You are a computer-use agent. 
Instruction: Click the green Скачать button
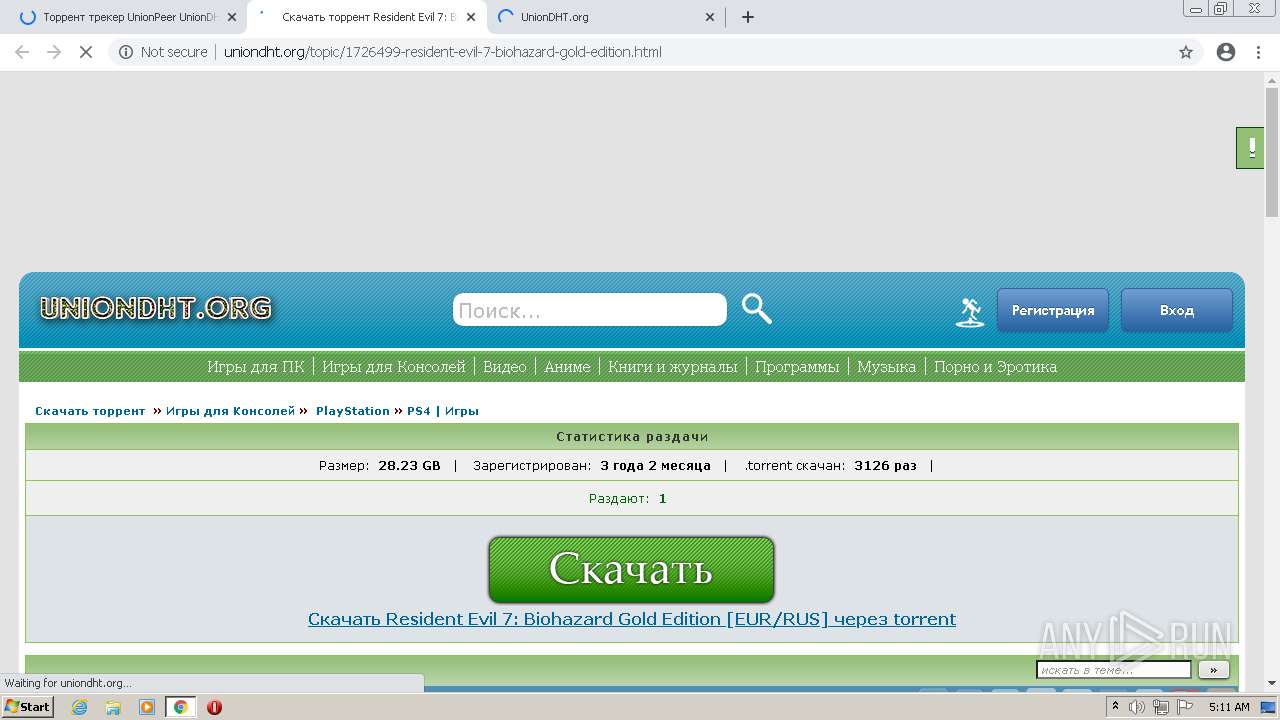(631, 569)
